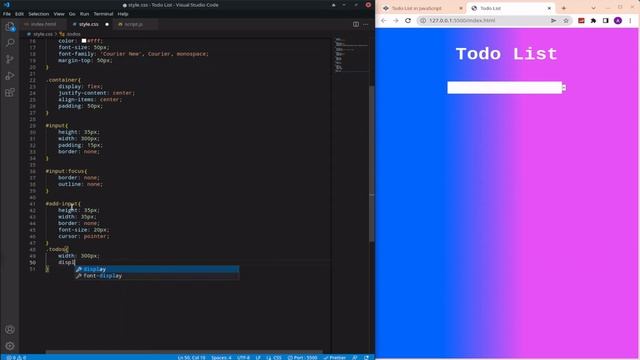
Task: Click the editor horizontal scrollbar at bottom
Action: pyautogui.click(x=184, y=351)
